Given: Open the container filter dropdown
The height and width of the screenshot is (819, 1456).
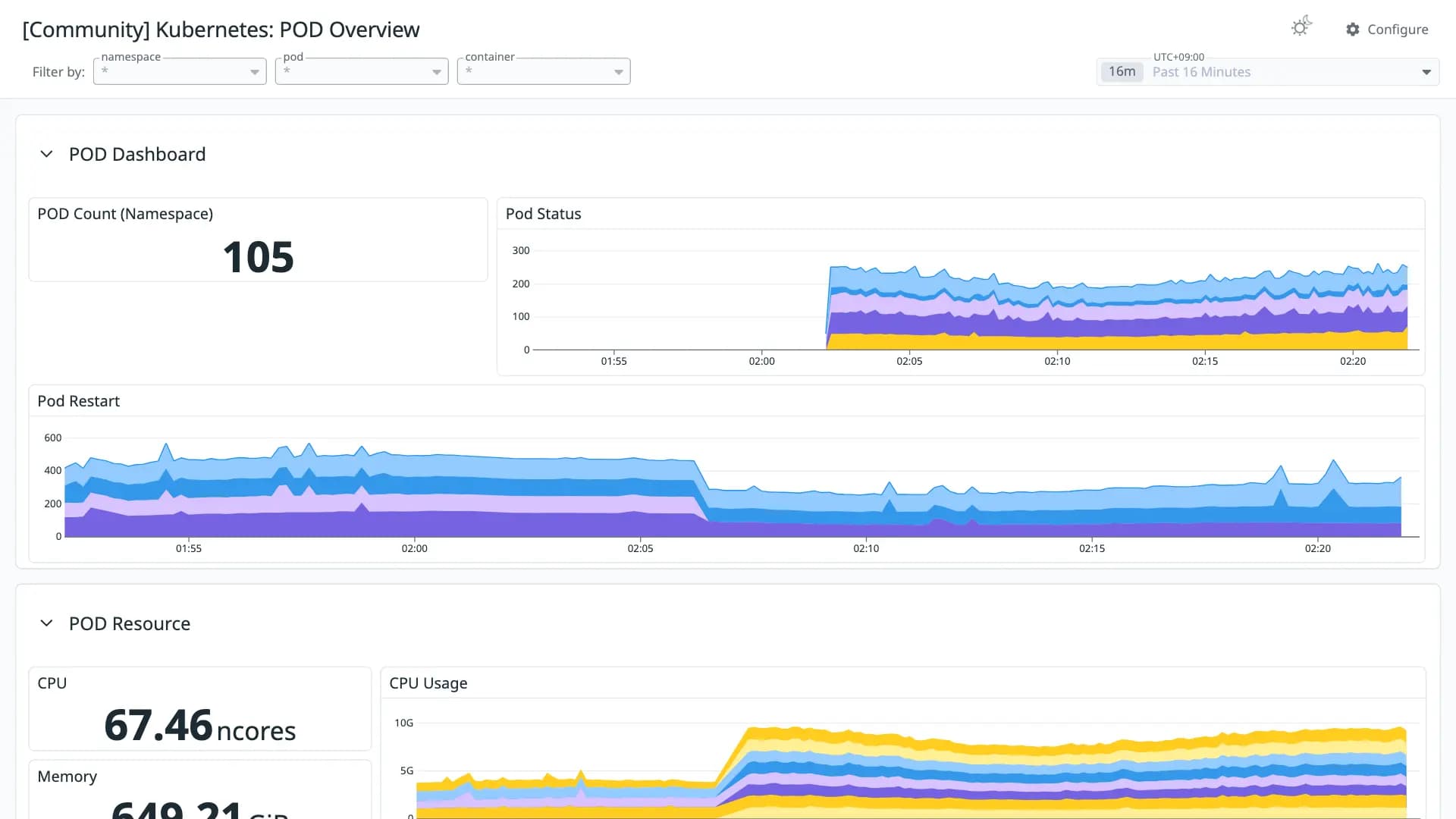Looking at the screenshot, I should coord(544,71).
